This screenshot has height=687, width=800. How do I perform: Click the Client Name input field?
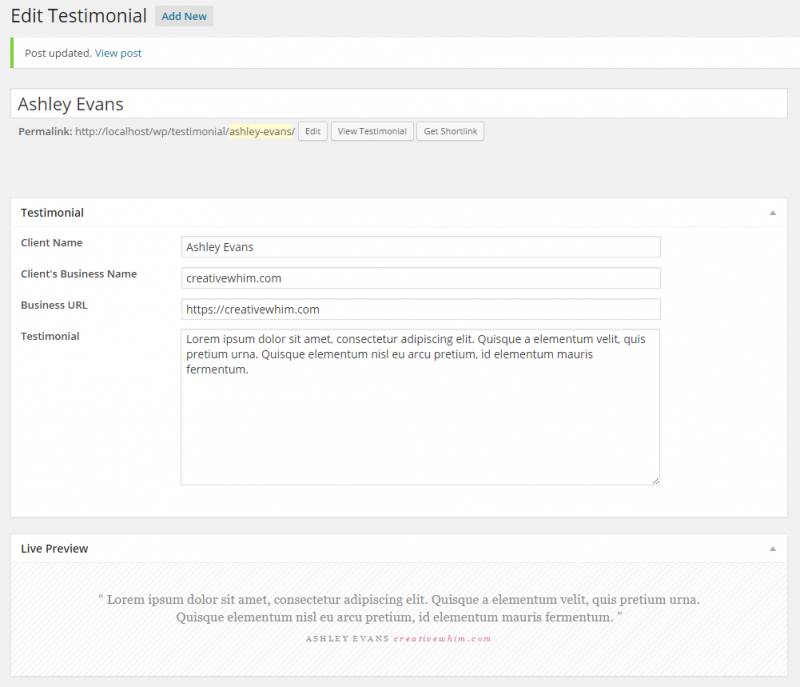pyautogui.click(x=420, y=247)
